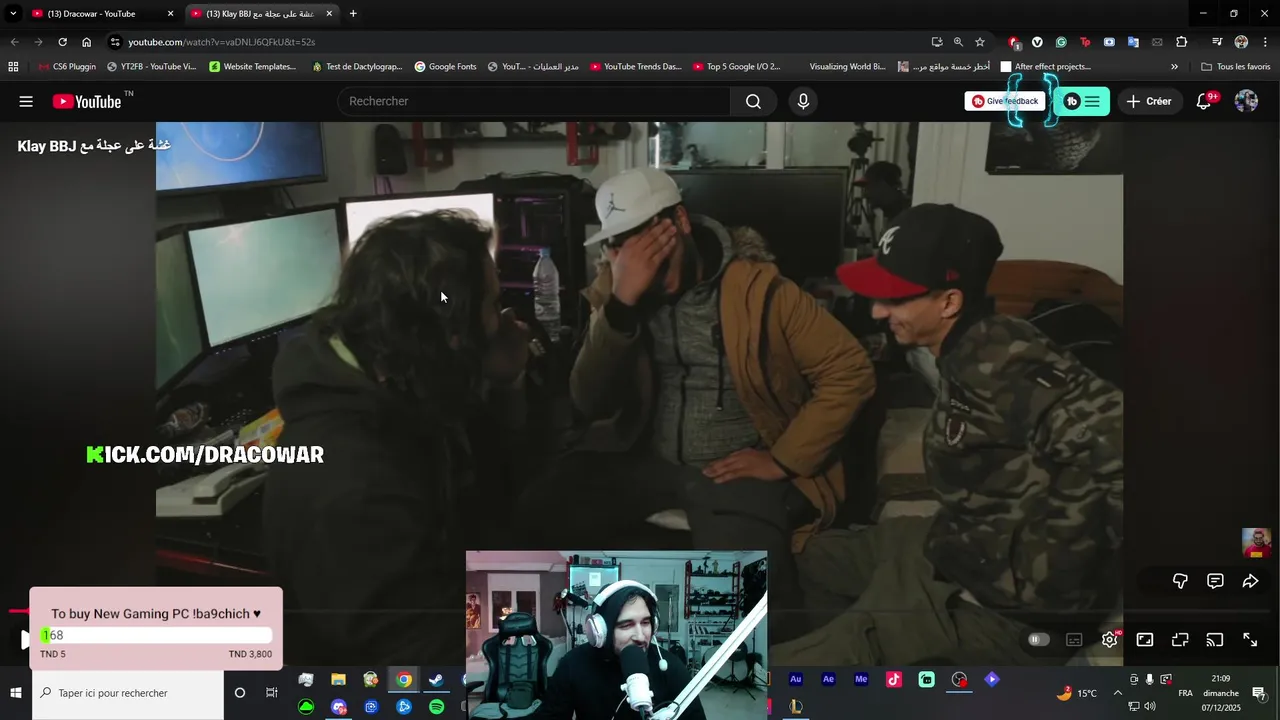
Task: Open YT2FB - YouTube Vi... bookmark
Action: pyautogui.click(x=150, y=67)
